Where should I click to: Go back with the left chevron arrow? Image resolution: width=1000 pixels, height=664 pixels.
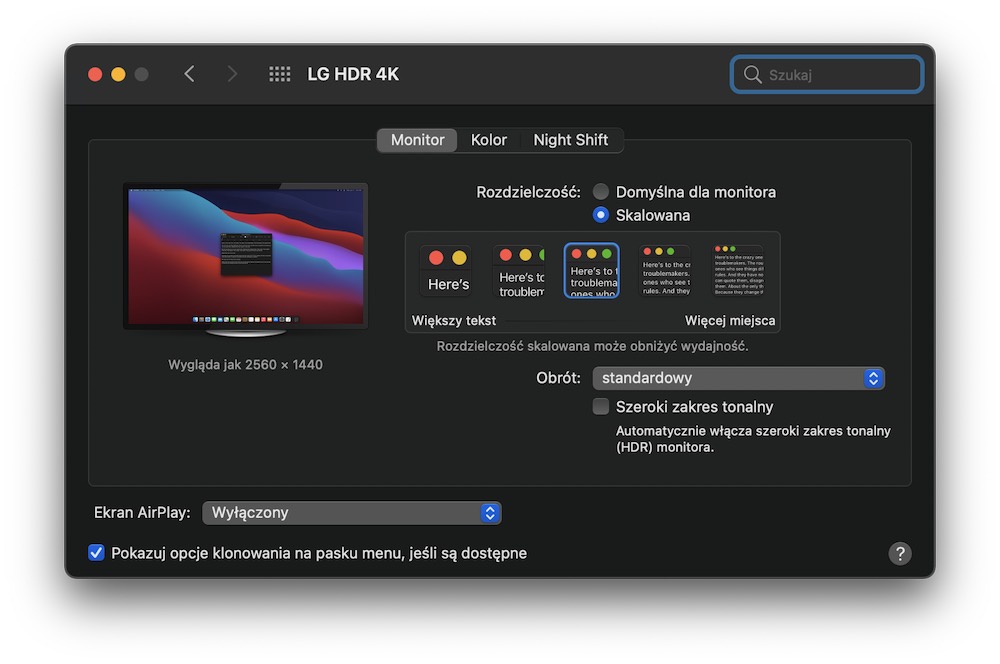pos(189,74)
